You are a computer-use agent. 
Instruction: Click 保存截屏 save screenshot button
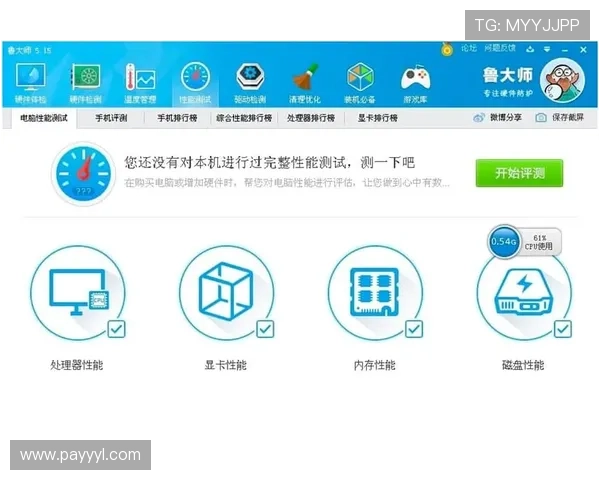pyautogui.click(x=560, y=118)
